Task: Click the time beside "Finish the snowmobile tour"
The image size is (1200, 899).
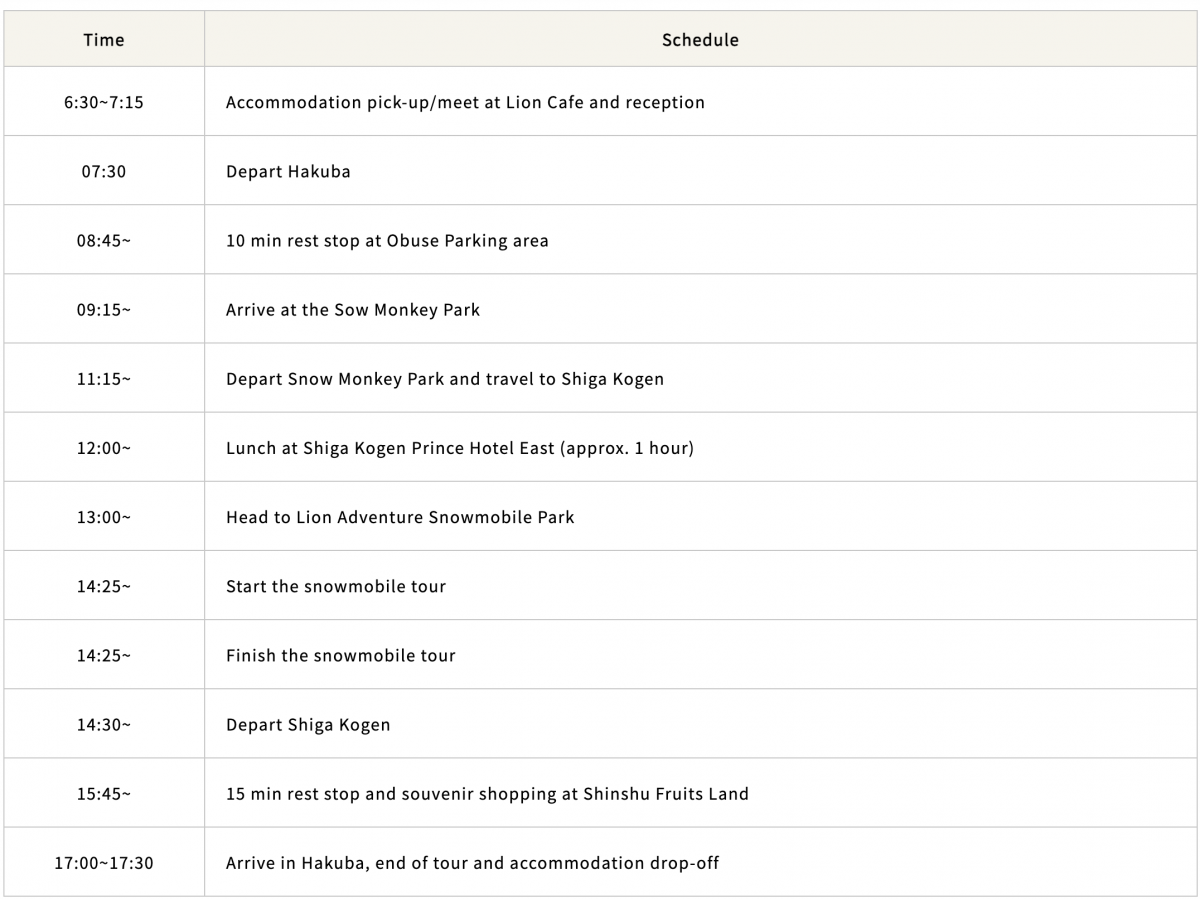Action: pos(104,655)
